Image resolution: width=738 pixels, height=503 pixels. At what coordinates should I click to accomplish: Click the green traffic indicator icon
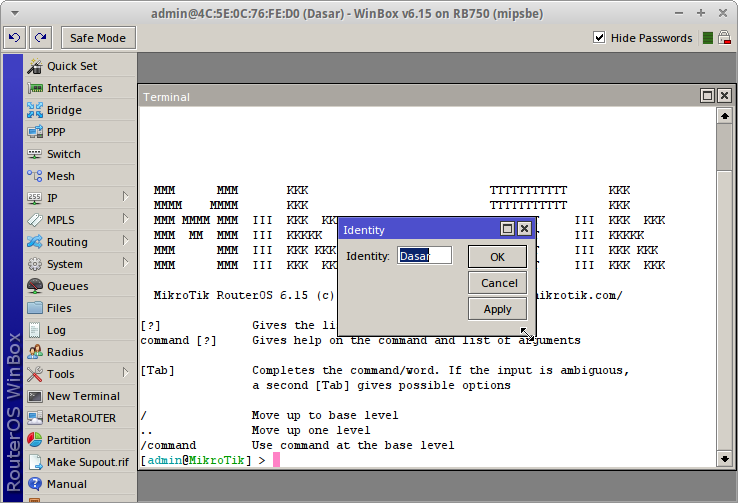(x=707, y=38)
